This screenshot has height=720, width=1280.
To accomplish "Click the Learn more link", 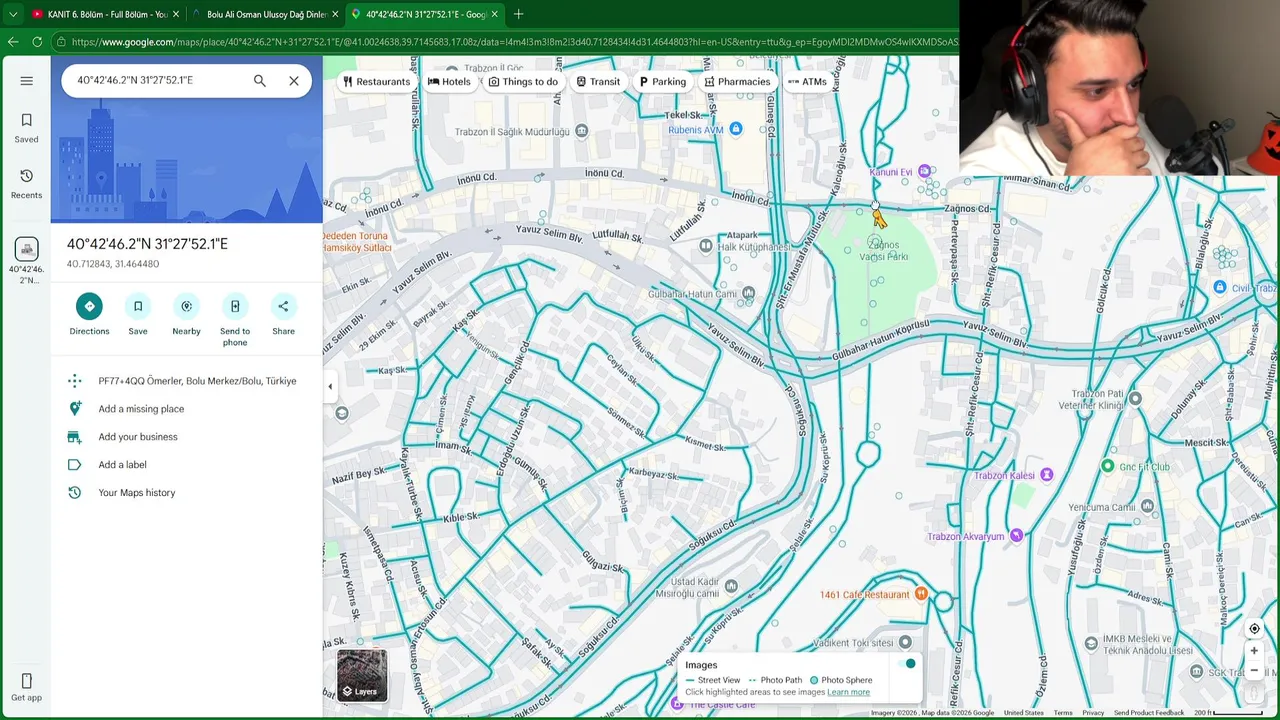I will click(x=848, y=692).
